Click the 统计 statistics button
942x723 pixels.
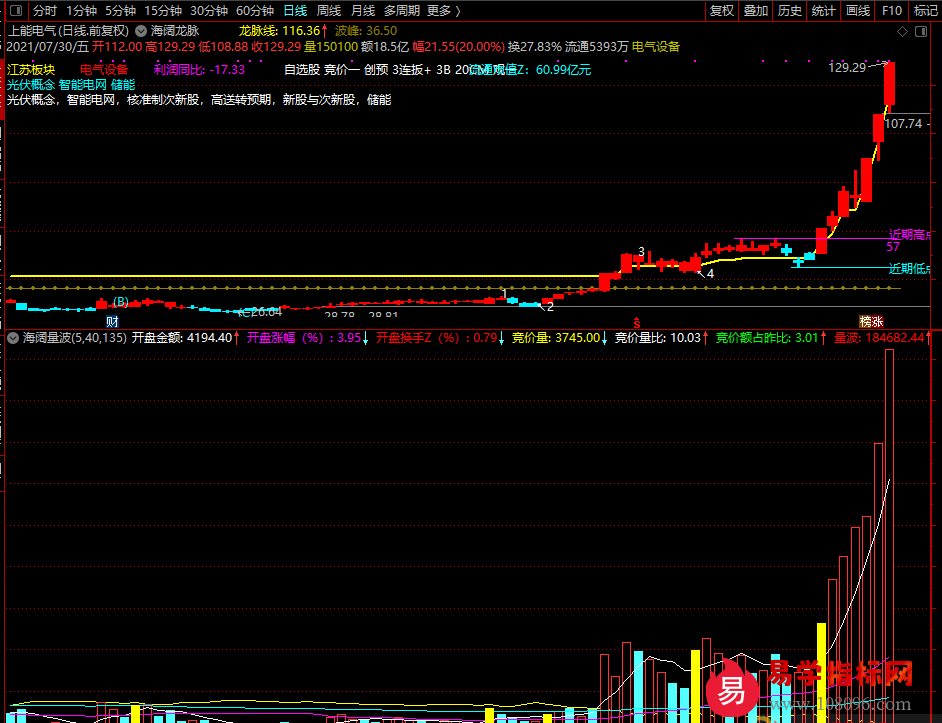(x=823, y=11)
